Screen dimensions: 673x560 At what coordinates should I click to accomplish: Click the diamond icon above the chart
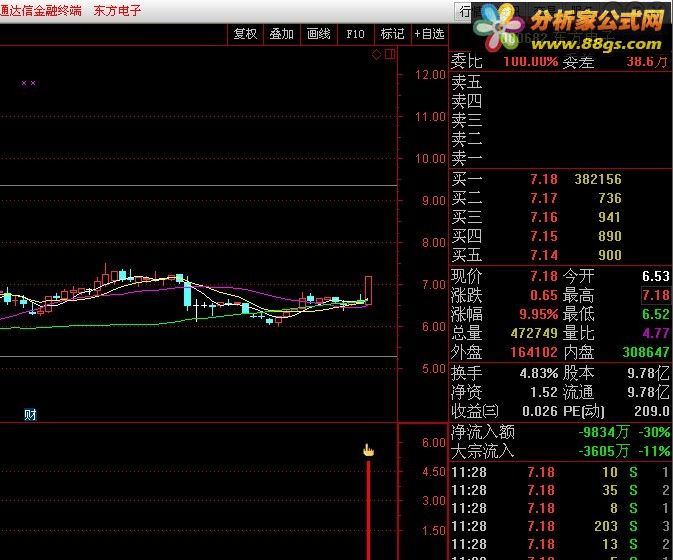pos(376,54)
